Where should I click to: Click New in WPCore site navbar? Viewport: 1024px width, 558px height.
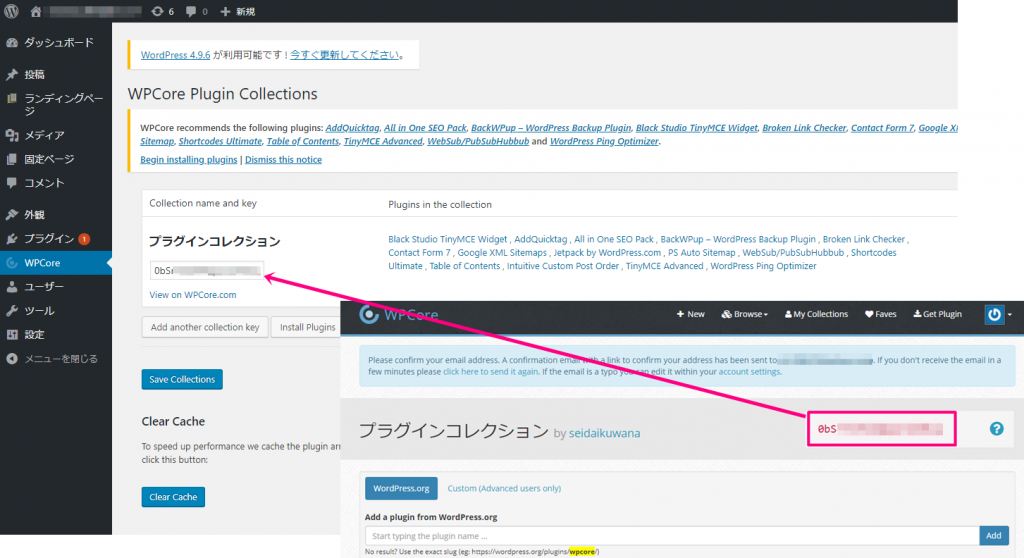tap(690, 314)
